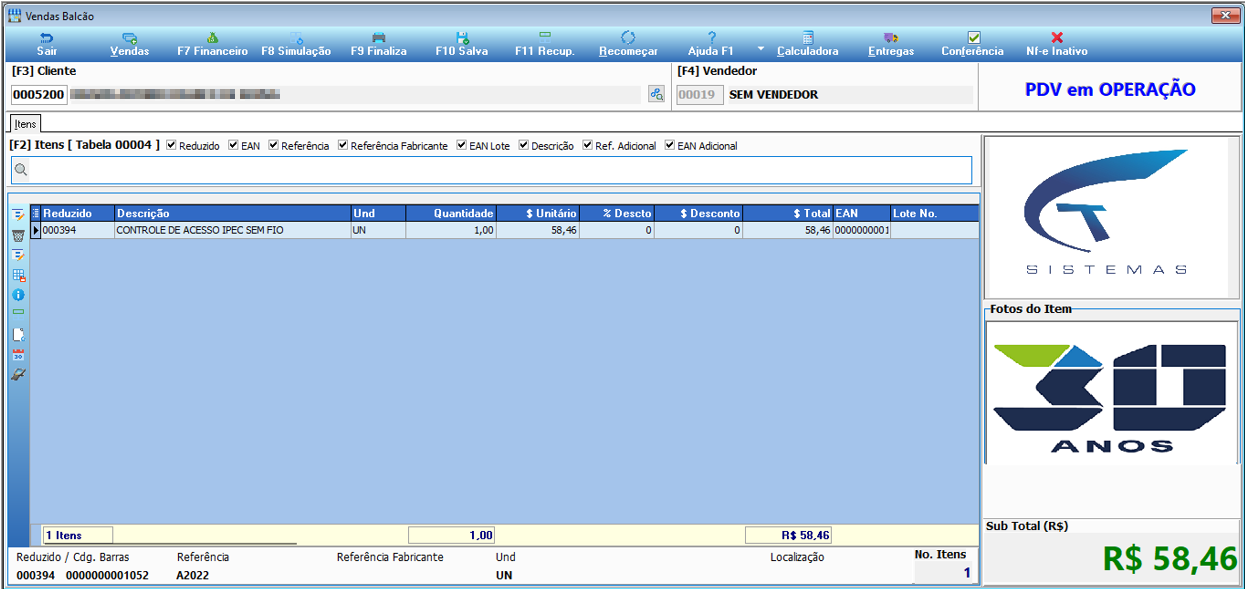Click the vendedor code field 00019
The image size is (1245, 589).
tap(700, 95)
